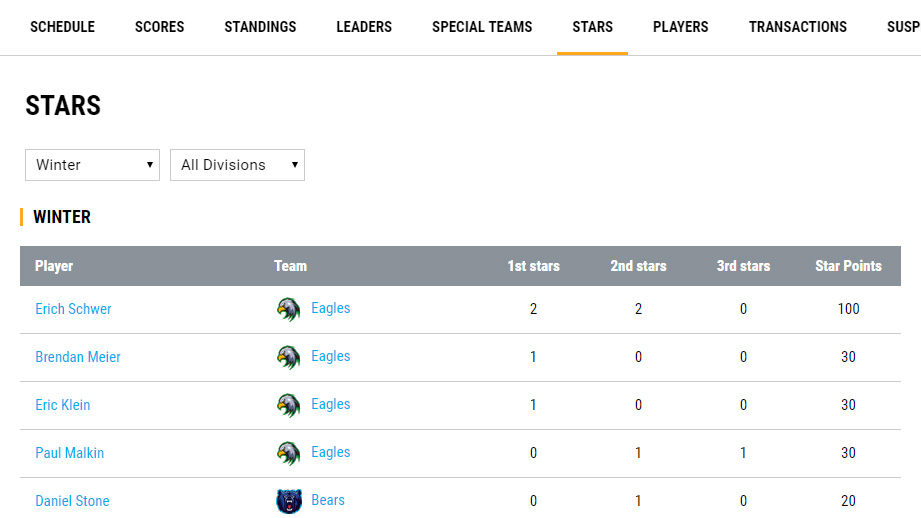The image size is (921, 518).
Task: Open Brendan Meier's player link
Action: pyautogui.click(x=78, y=357)
